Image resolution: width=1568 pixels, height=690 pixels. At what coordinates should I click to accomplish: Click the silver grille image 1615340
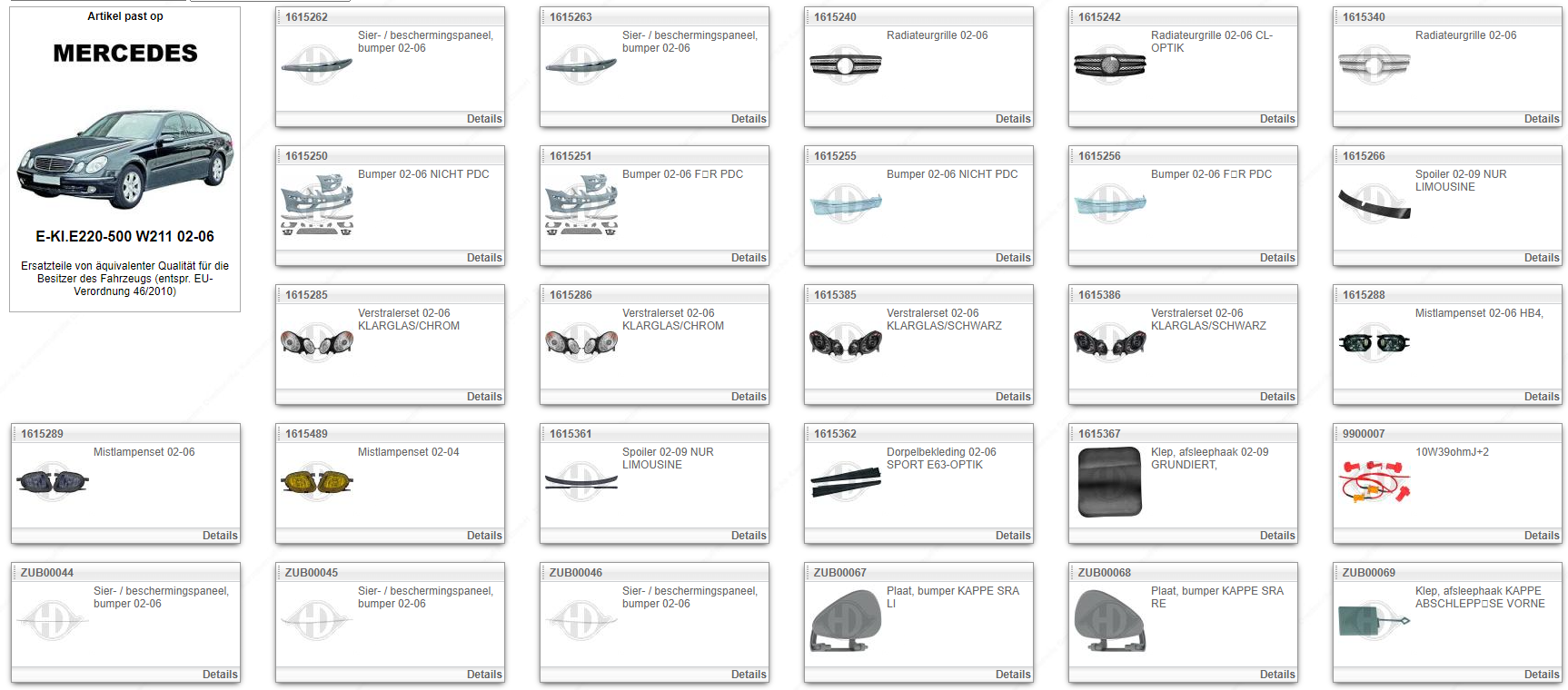pyautogui.click(x=1374, y=65)
